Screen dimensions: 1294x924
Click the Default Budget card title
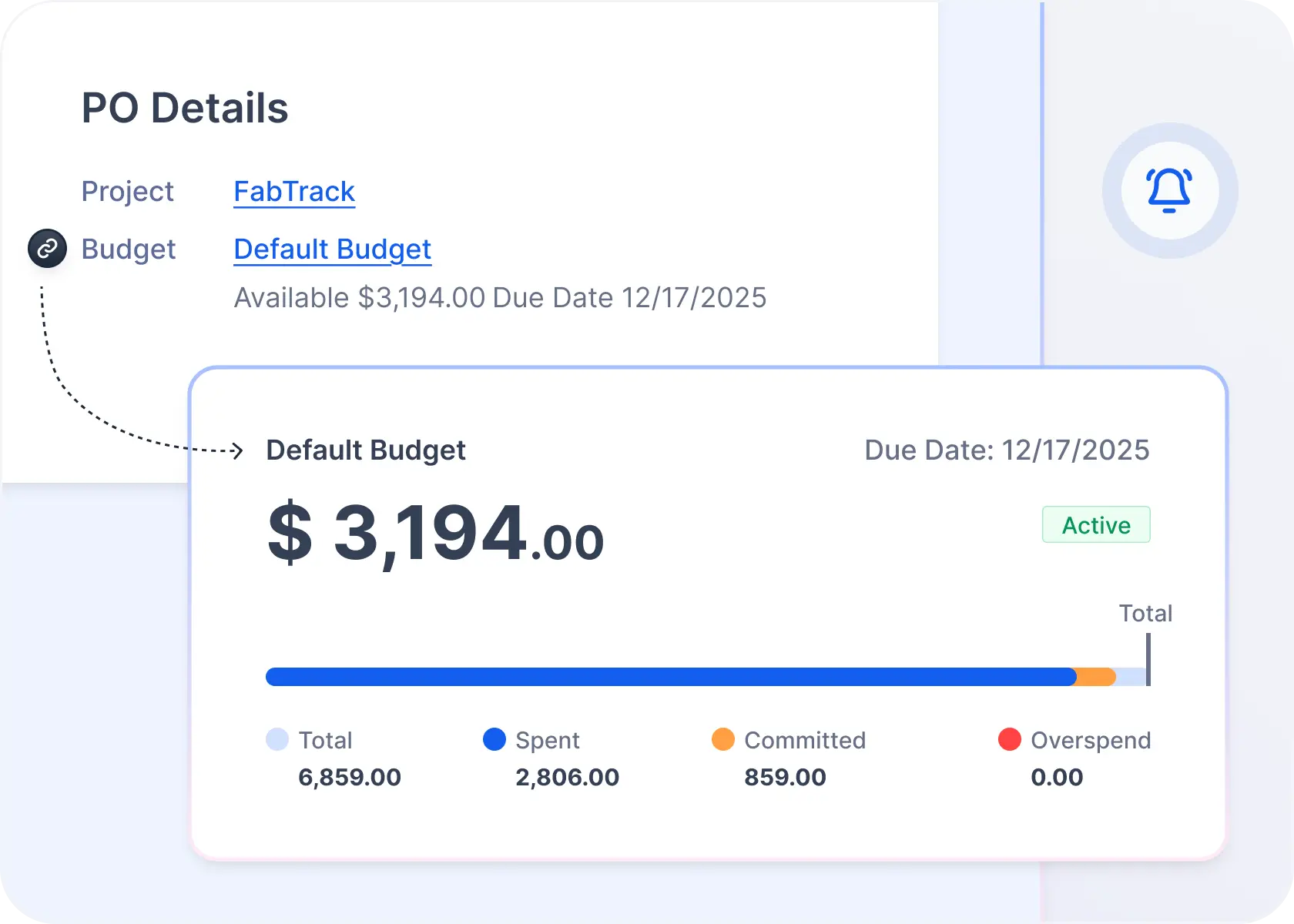coord(366,450)
